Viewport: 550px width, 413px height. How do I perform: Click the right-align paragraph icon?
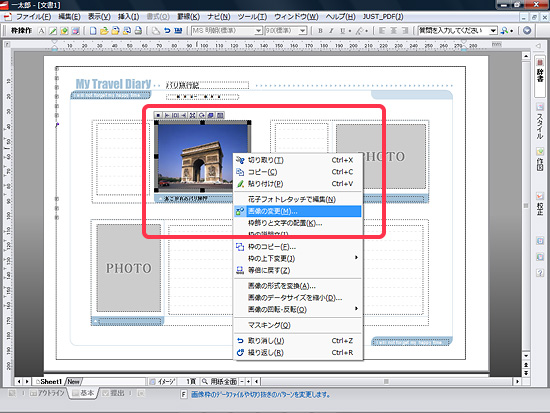pyautogui.click(x=405, y=31)
